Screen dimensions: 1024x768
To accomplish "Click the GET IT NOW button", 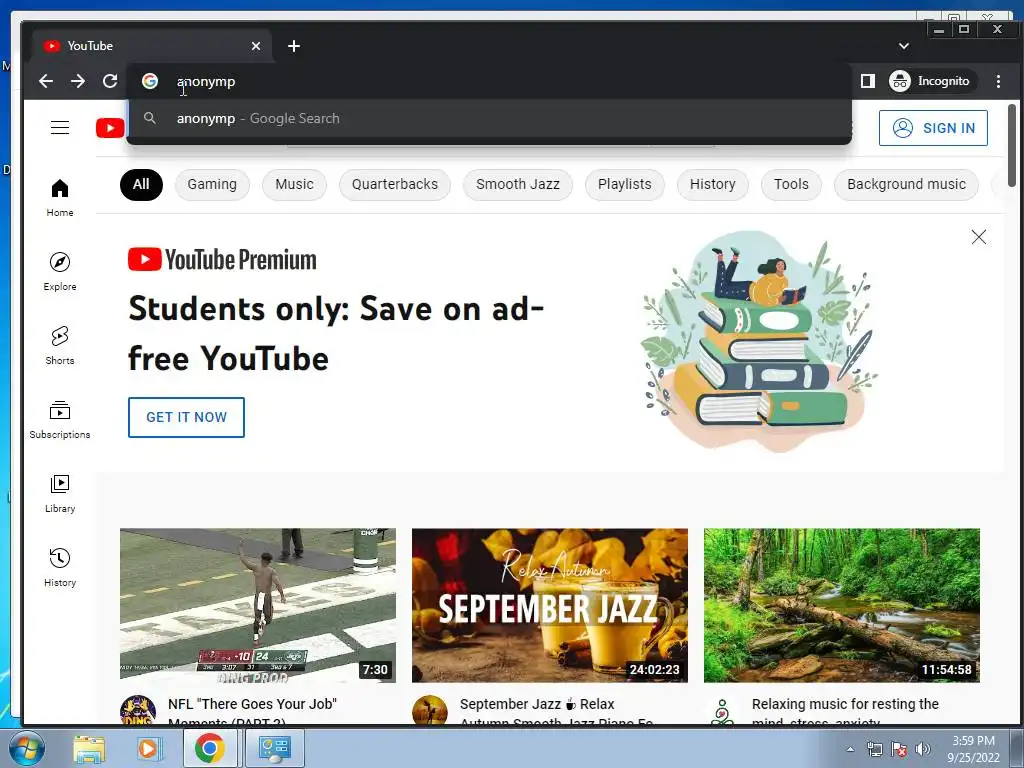I will pyautogui.click(x=186, y=417).
